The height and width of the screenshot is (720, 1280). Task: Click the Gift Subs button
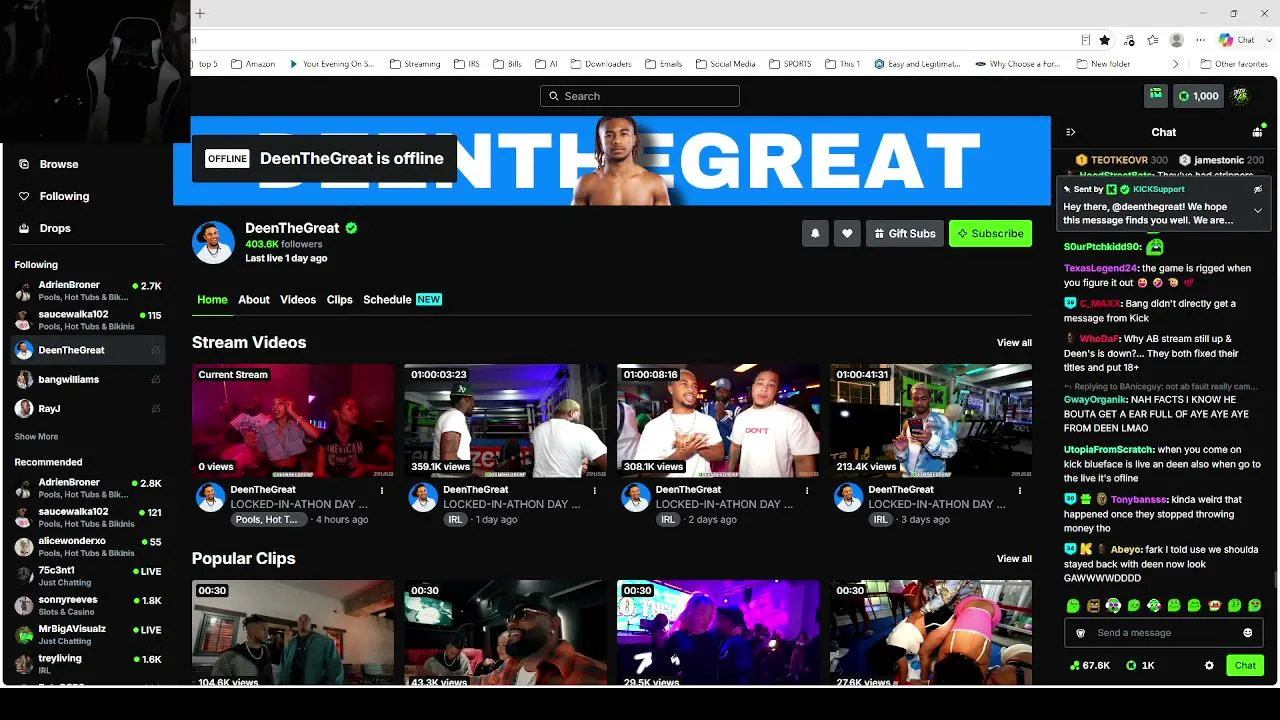click(x=905, y=233)
